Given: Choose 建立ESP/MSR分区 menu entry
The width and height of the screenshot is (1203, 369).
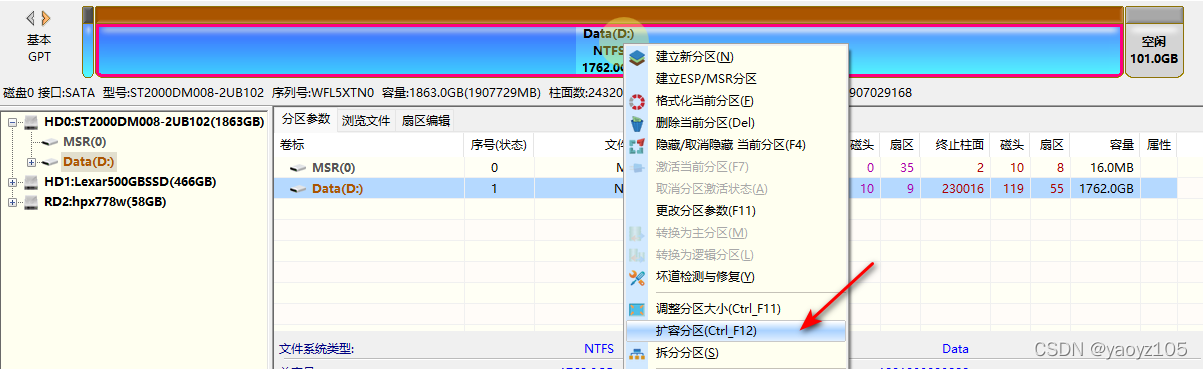Looking at the screenshot, I should point(735,79).
